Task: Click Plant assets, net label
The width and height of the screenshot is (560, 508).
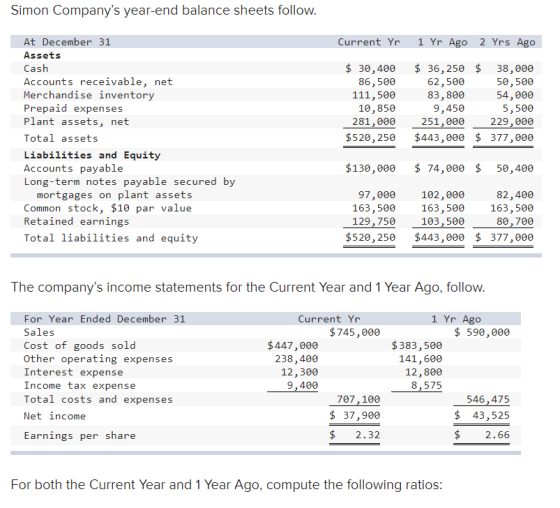Action: pyautogui.click(x=76, y=122)
